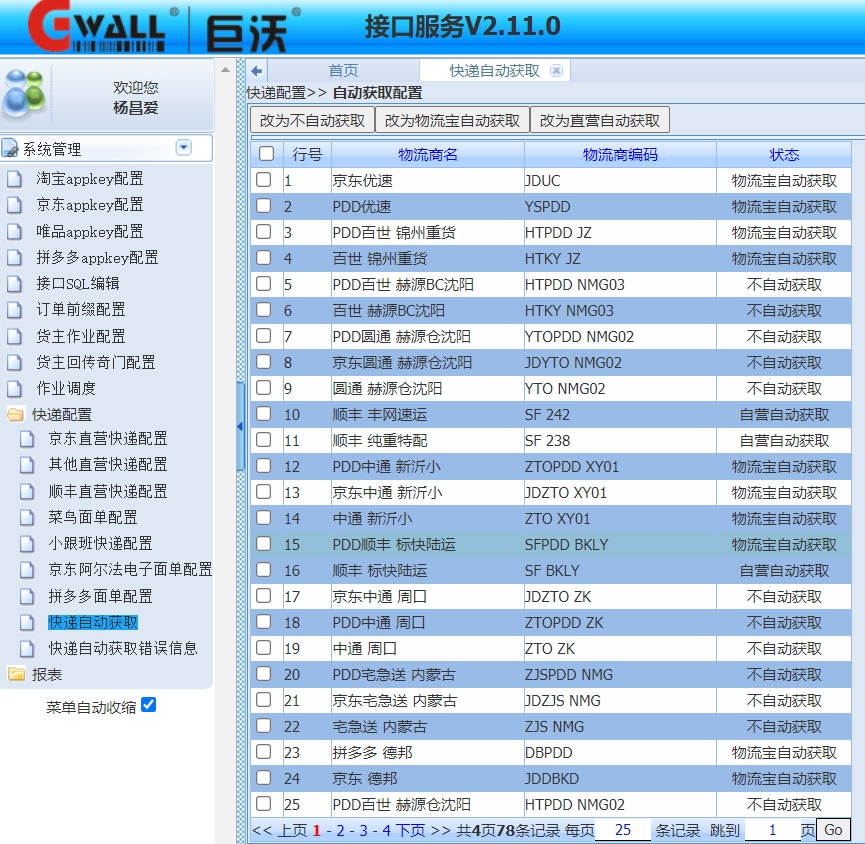Check the row 1 京东优速 checkbox

tap(264, 179)
